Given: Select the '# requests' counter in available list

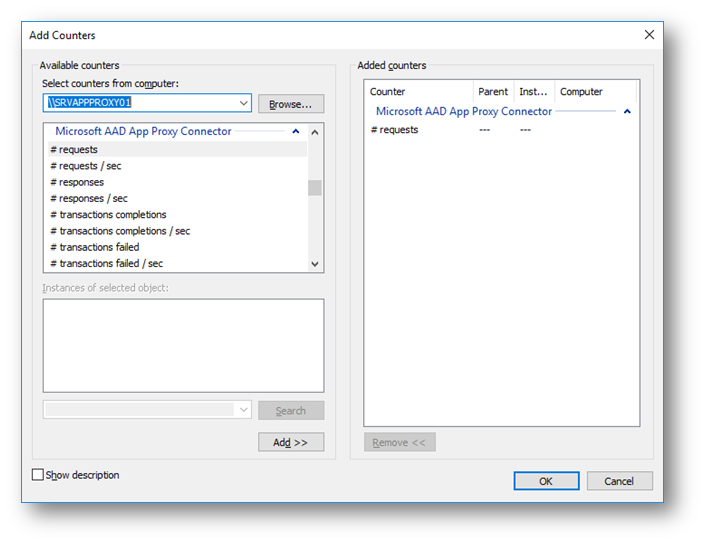Looking at the screenshot, I should 177,150.
